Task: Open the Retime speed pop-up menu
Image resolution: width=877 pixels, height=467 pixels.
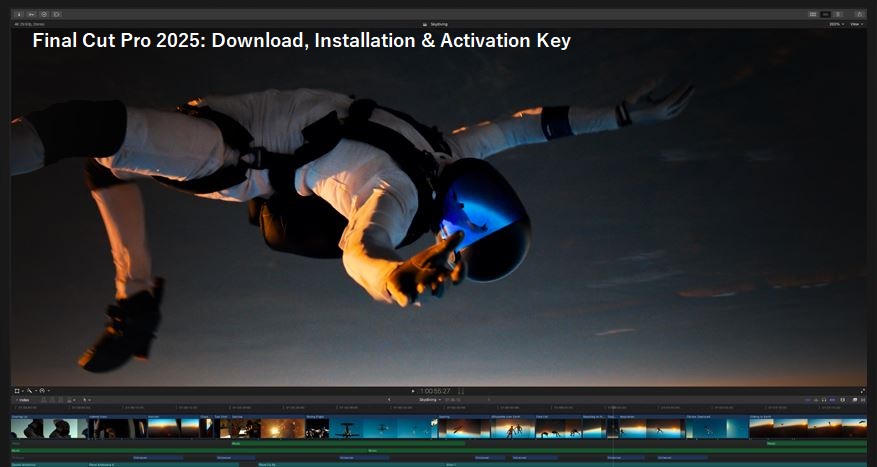Action: 44,390
